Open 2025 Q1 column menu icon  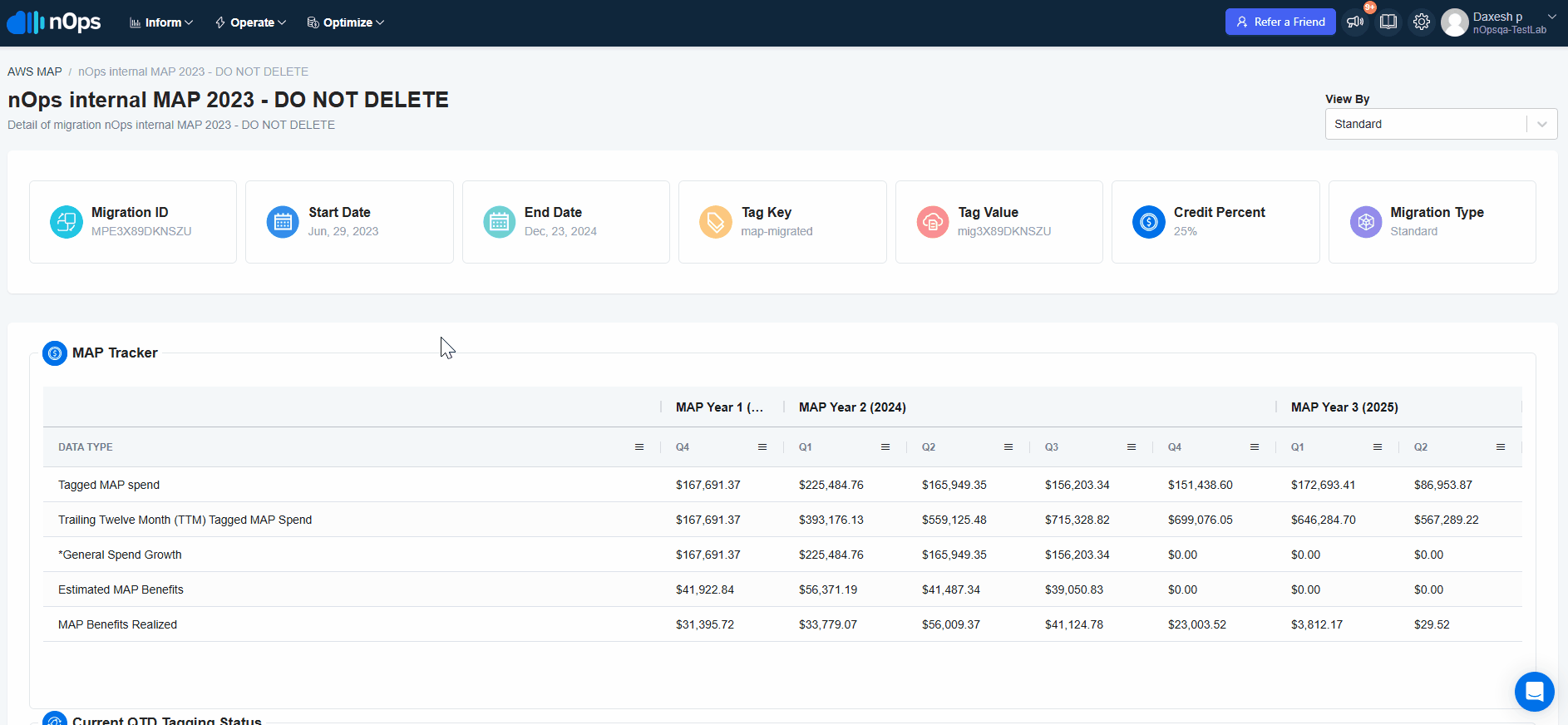[x=1378, y=447]
